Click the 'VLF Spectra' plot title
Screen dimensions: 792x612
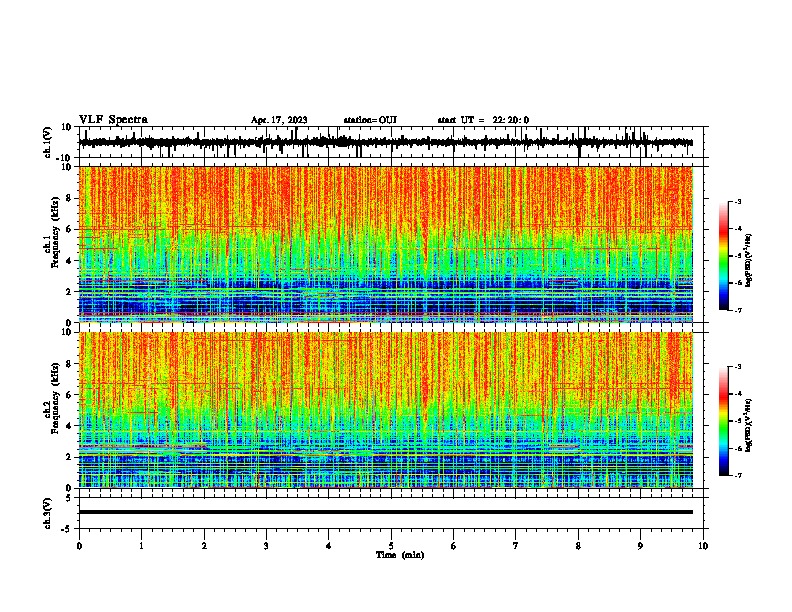click(113, 120)
